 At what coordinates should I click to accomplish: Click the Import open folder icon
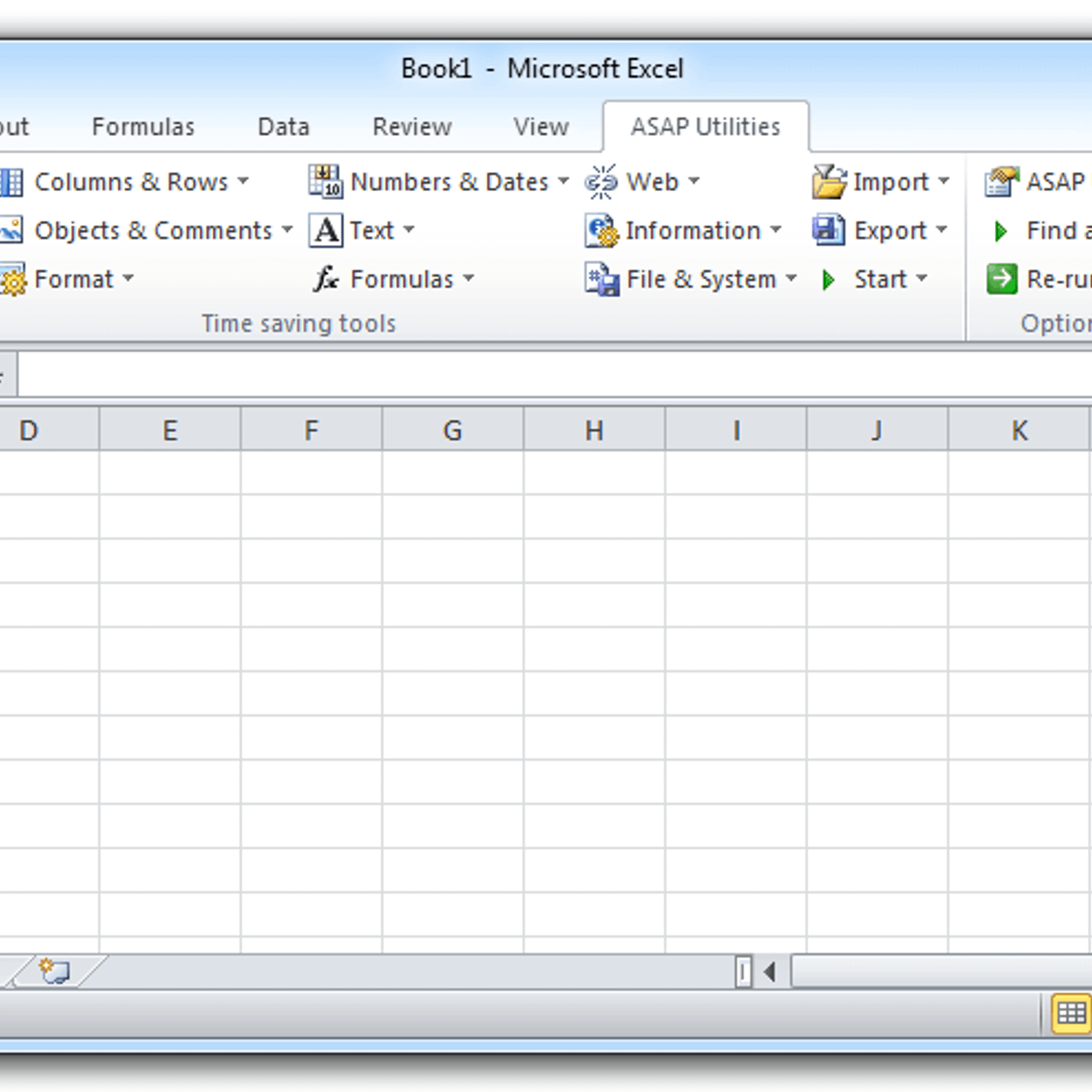[x=829, y=182]
